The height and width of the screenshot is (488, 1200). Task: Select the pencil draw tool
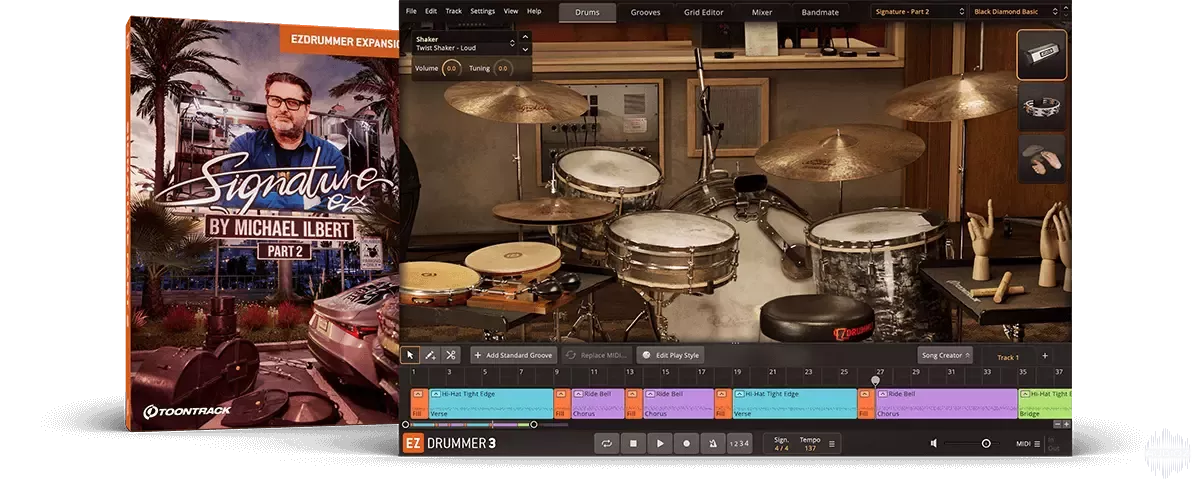coord(430,355)
